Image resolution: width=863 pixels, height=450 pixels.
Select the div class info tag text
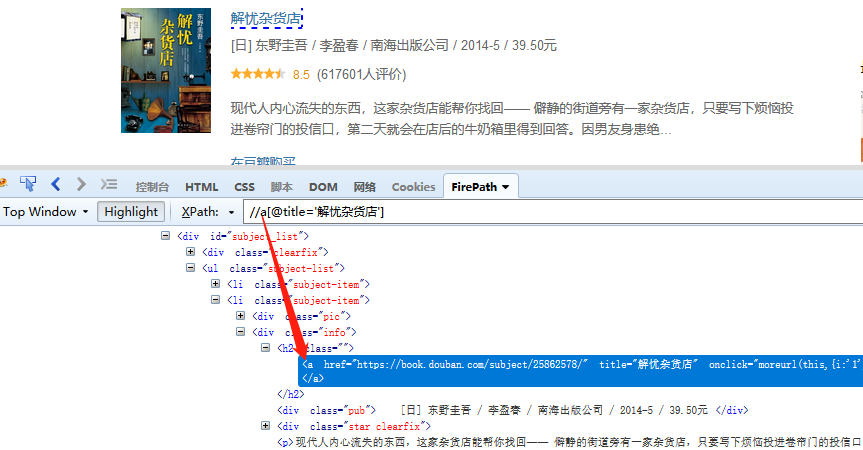304,332
